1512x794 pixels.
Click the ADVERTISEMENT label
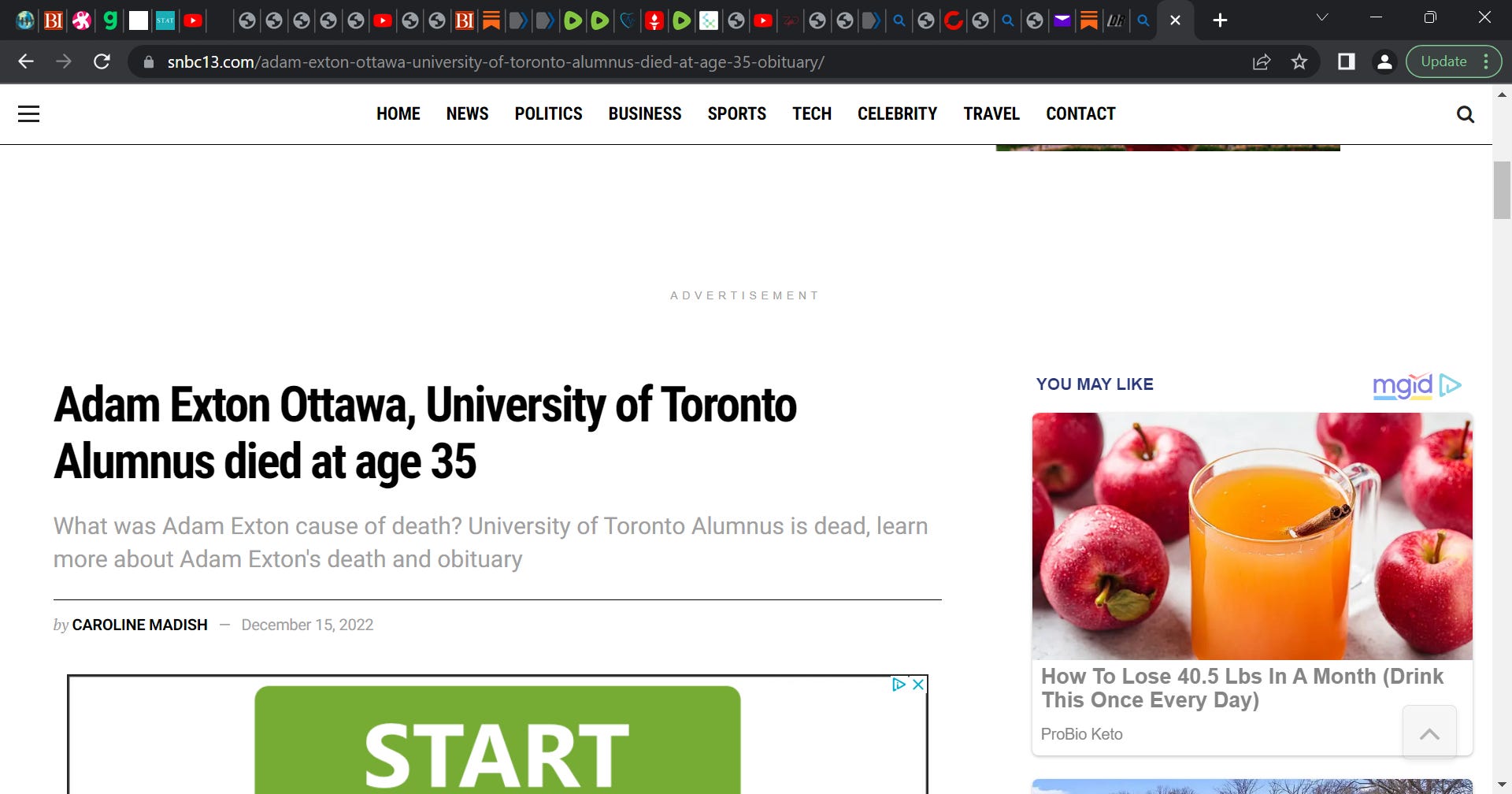coord(744,295)
